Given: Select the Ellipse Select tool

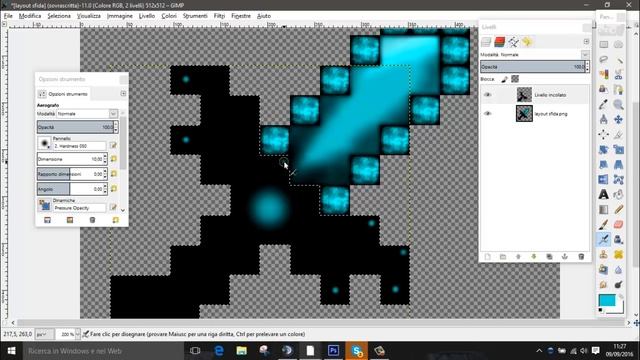Looking at the screenshot, I should pyautogui.click(x=619, y=44).
